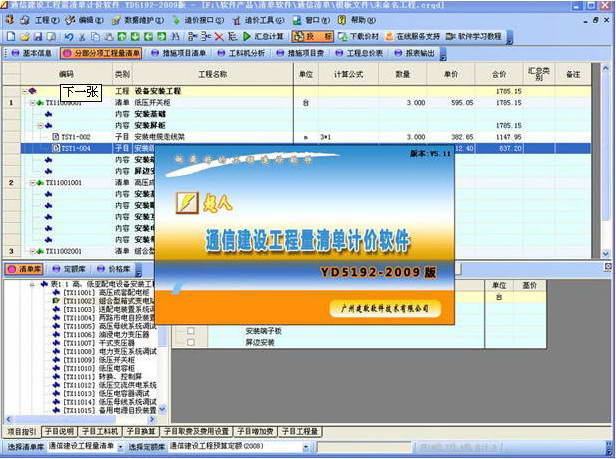Select the 定额库 library tab
The height and width of the screenshot is (459, 616).
click(69, 269)
